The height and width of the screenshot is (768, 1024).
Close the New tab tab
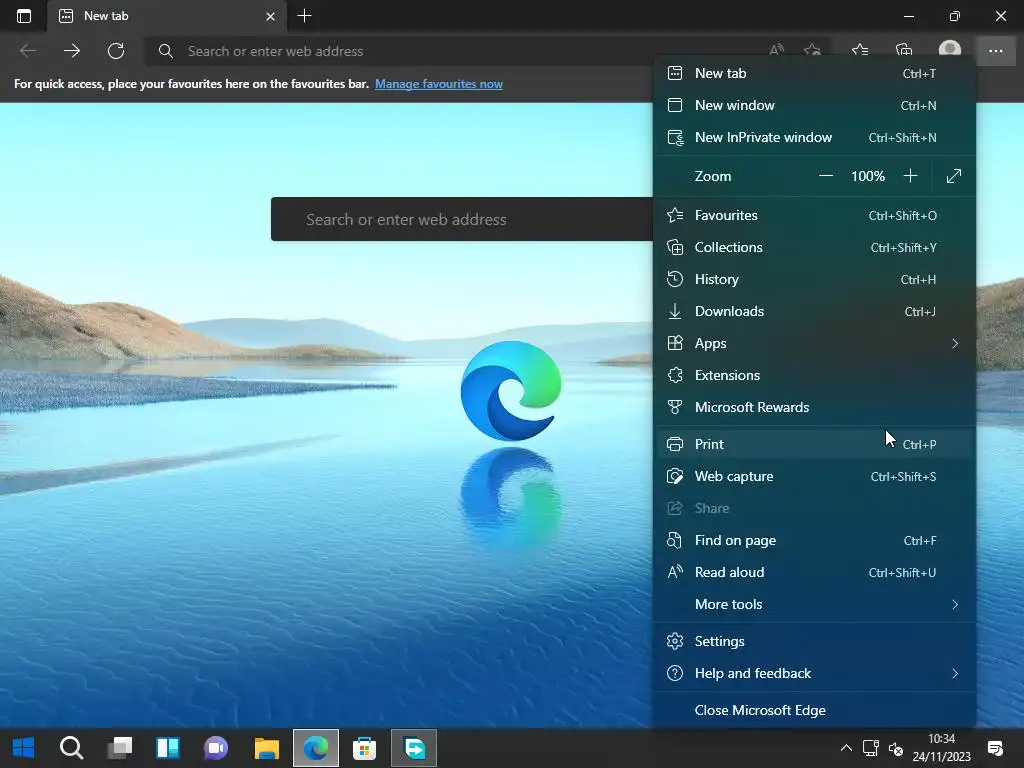pyautogui.click(x=270, y=16)
